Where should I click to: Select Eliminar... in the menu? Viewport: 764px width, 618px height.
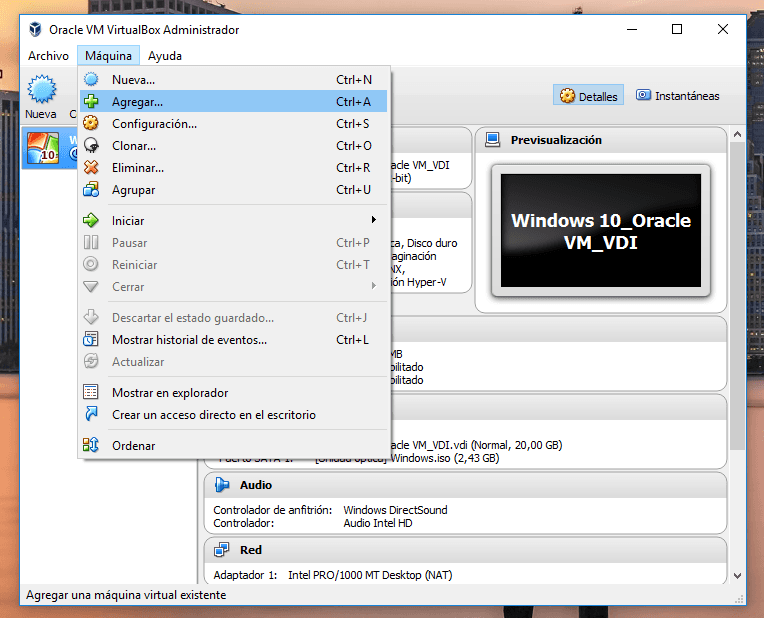234,167
